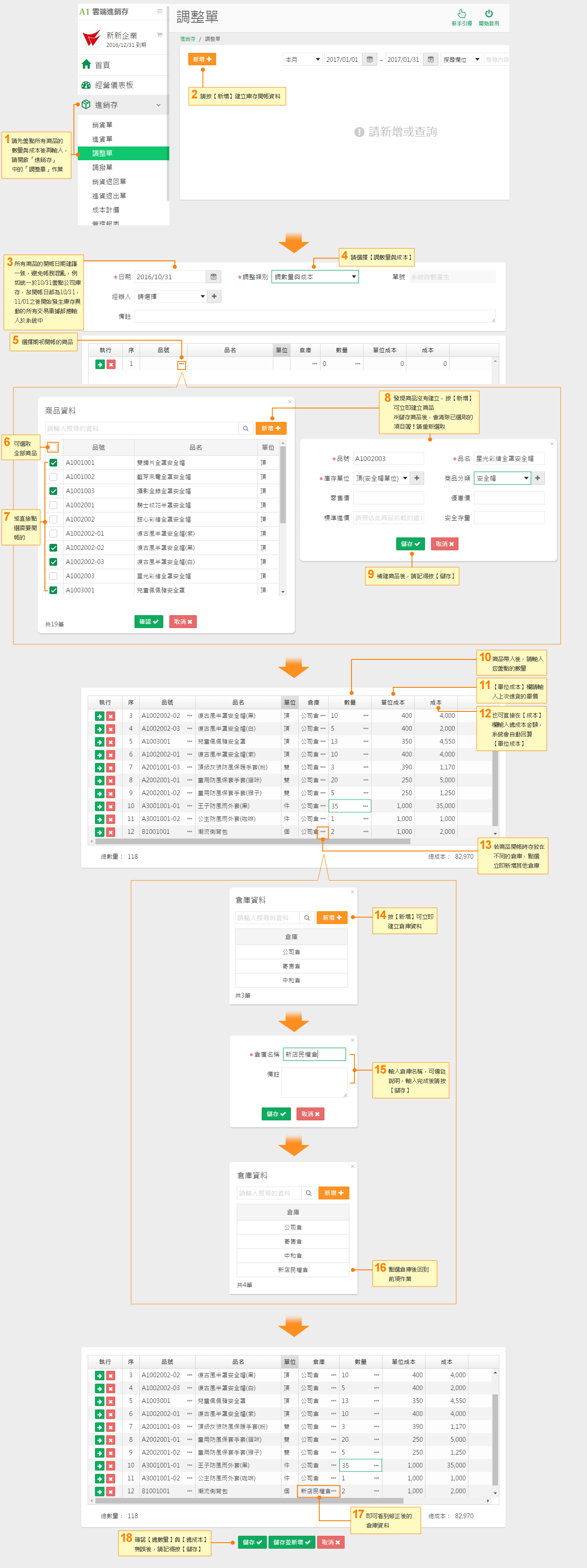Click the green 確認 button in 商品資料
587x1568 pixels.
(149, 622)
